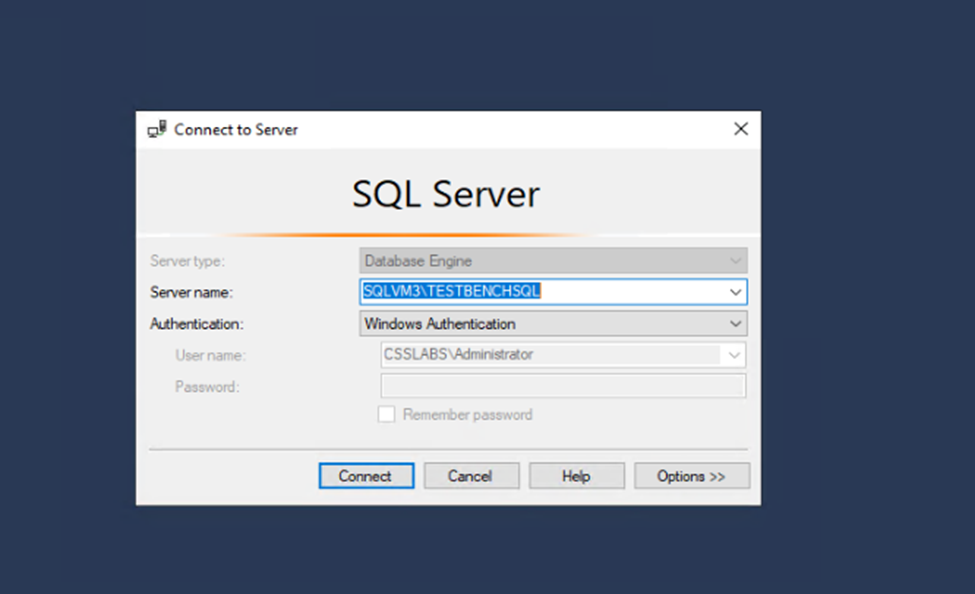The height and width of the screenshot is (594, 975).
Task: Click the Password label
Action: click(x=207, y=387)
